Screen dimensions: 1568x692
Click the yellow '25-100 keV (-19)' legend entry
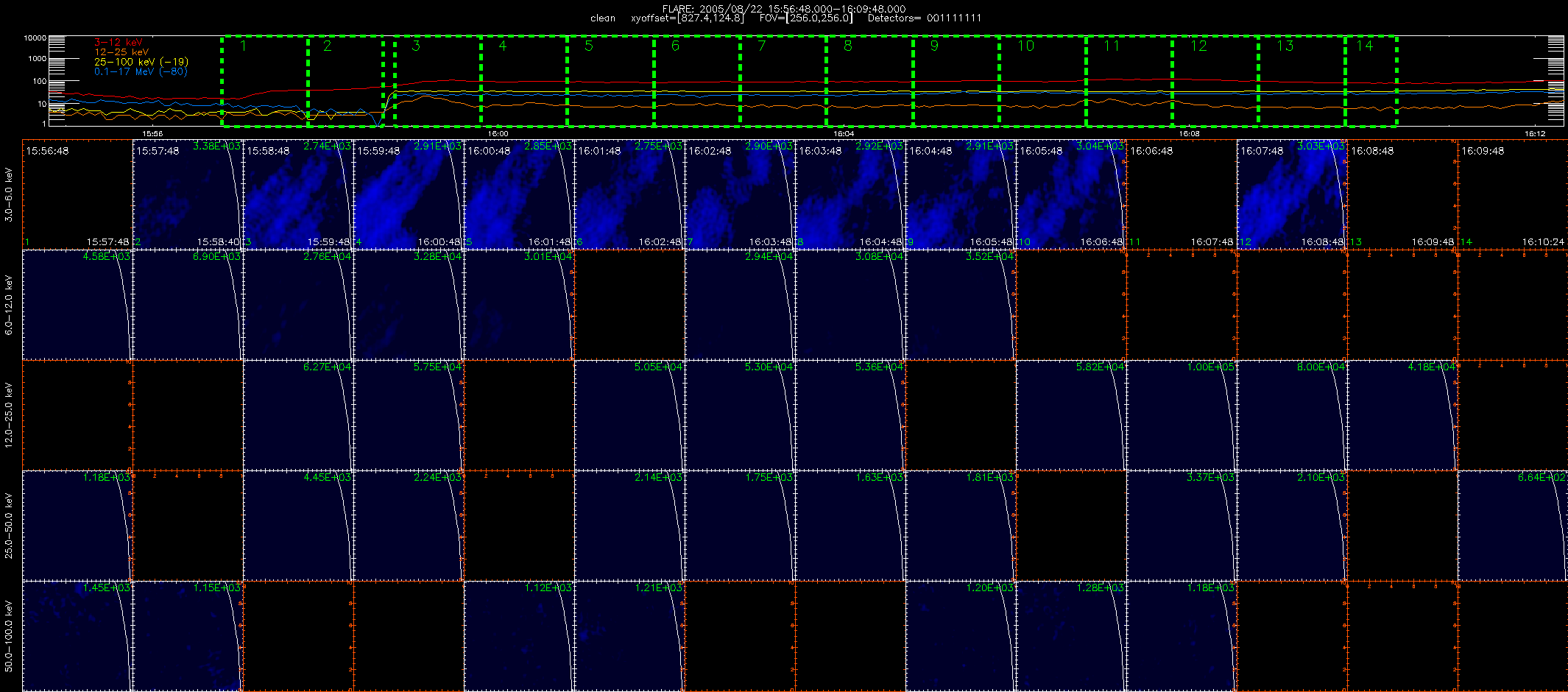[x=141, y=62]
